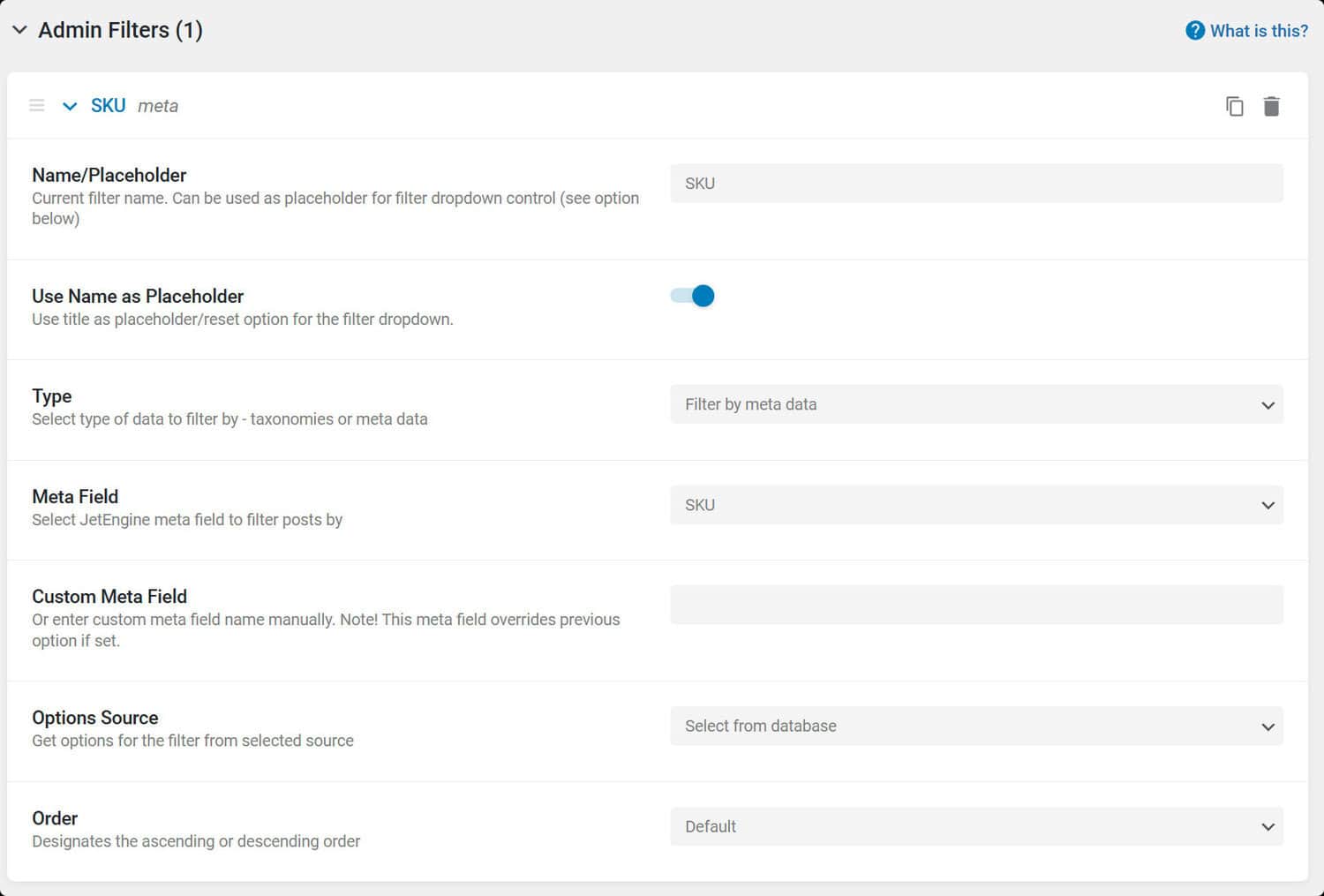This screenshot has height=896, width=1324.
Task: Click the Admin Filters (1) heading
Action: pos(121,30)
